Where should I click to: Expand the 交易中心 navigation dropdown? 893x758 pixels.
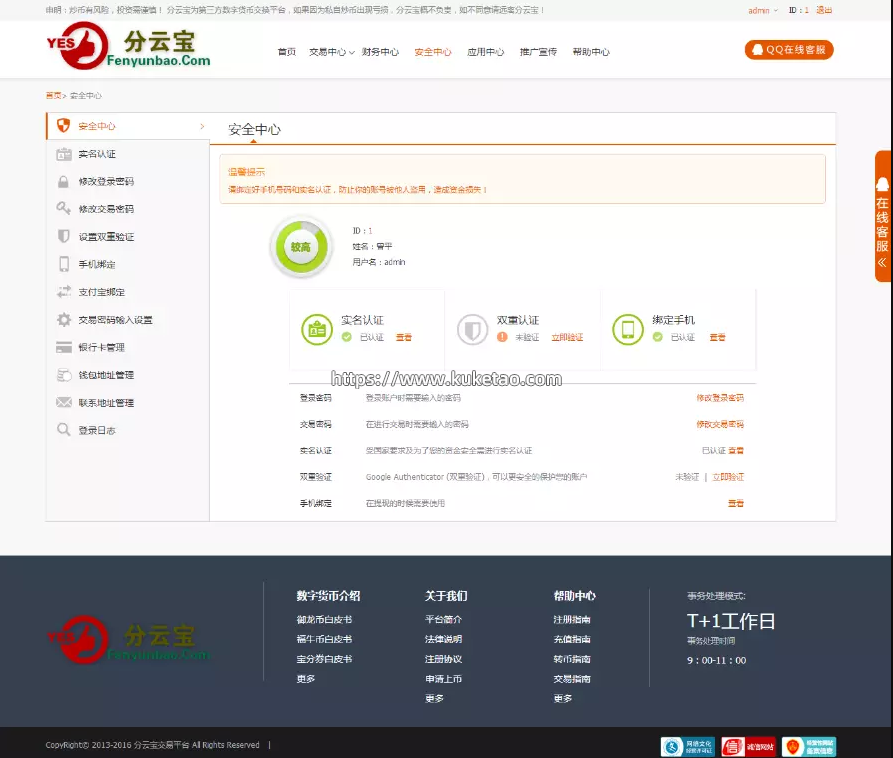[331, 52]
